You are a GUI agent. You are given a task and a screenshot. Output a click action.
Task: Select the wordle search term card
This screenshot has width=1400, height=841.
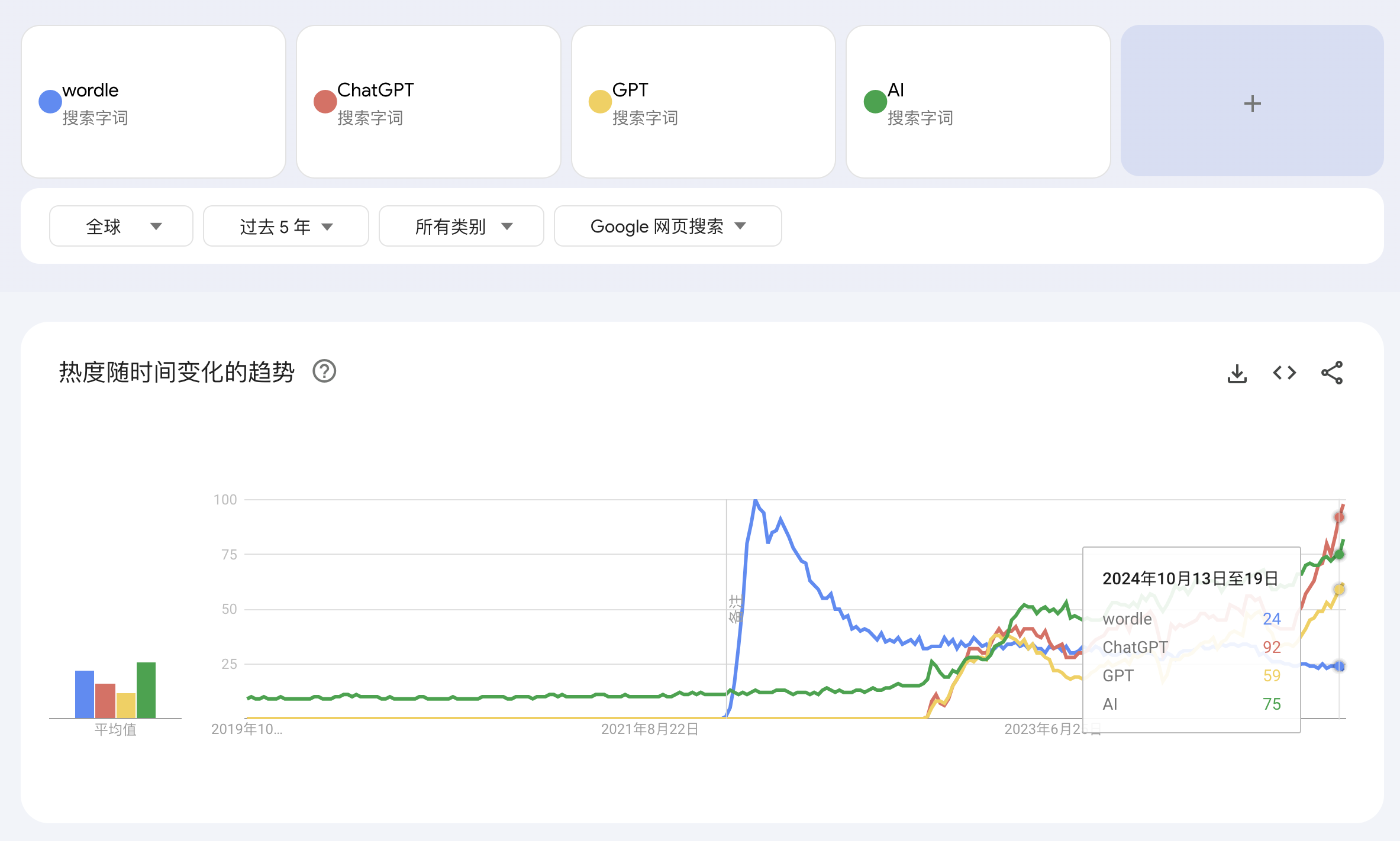point(154,101)
